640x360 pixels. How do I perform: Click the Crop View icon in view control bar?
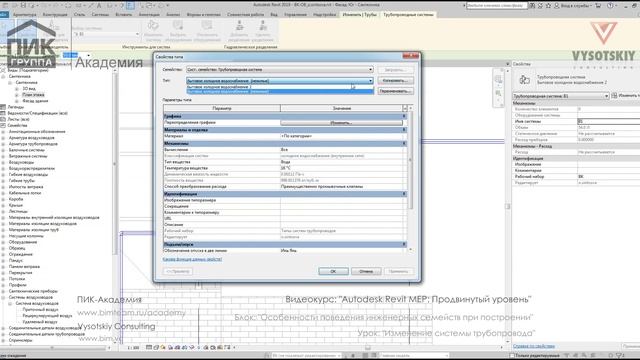click(x=178, y=347)
